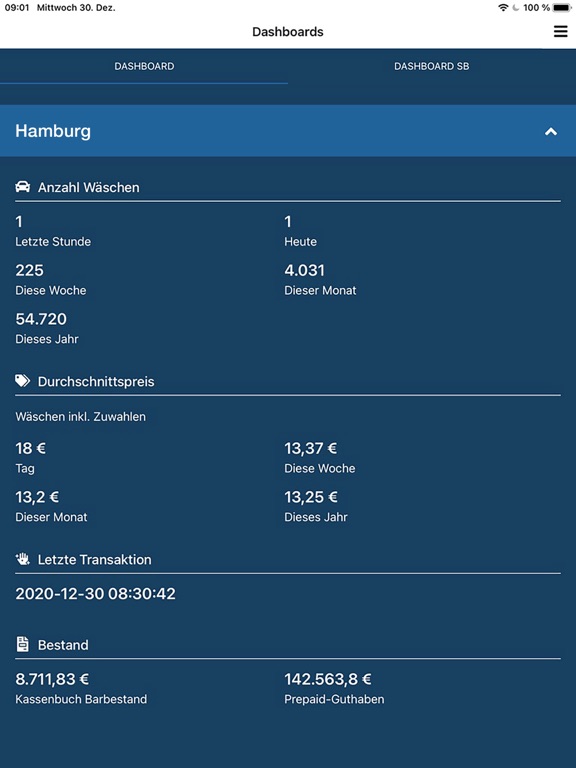576x768 pixels.
Task: Tap the Wi-Fi icon in status bar
Action: (503, 7)
